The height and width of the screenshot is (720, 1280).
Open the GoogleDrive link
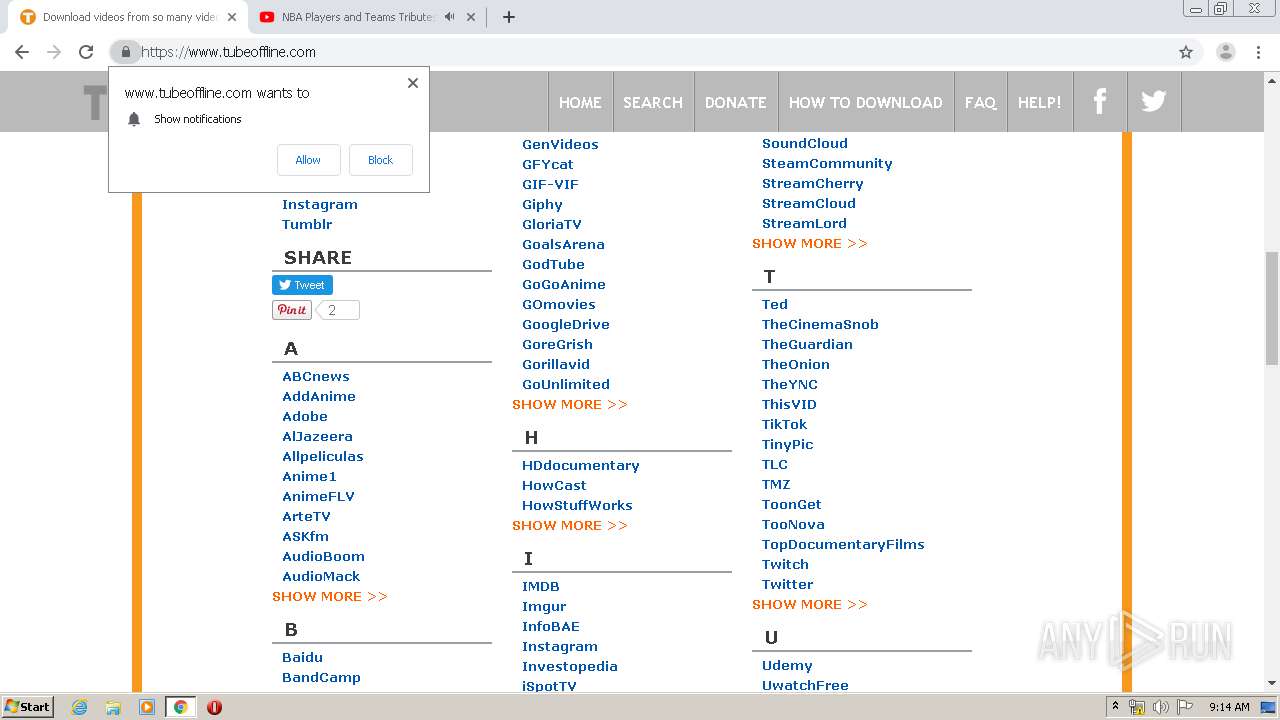coord(566,324)
